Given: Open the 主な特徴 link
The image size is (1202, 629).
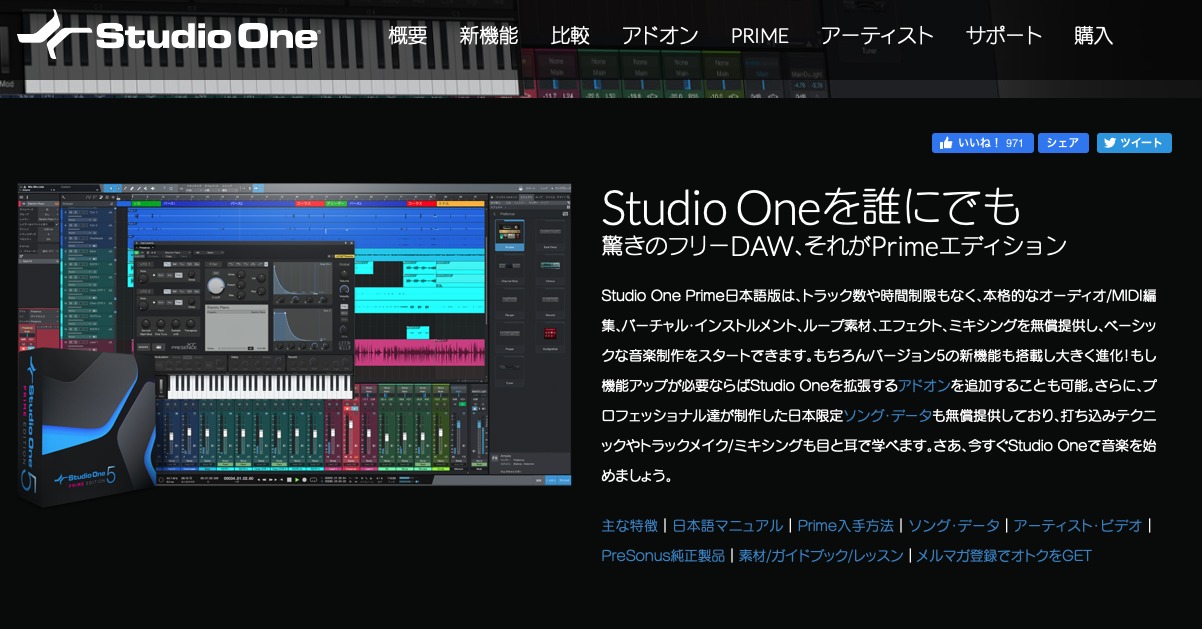Looking at the screenshot, I should (x=629, y=525).
